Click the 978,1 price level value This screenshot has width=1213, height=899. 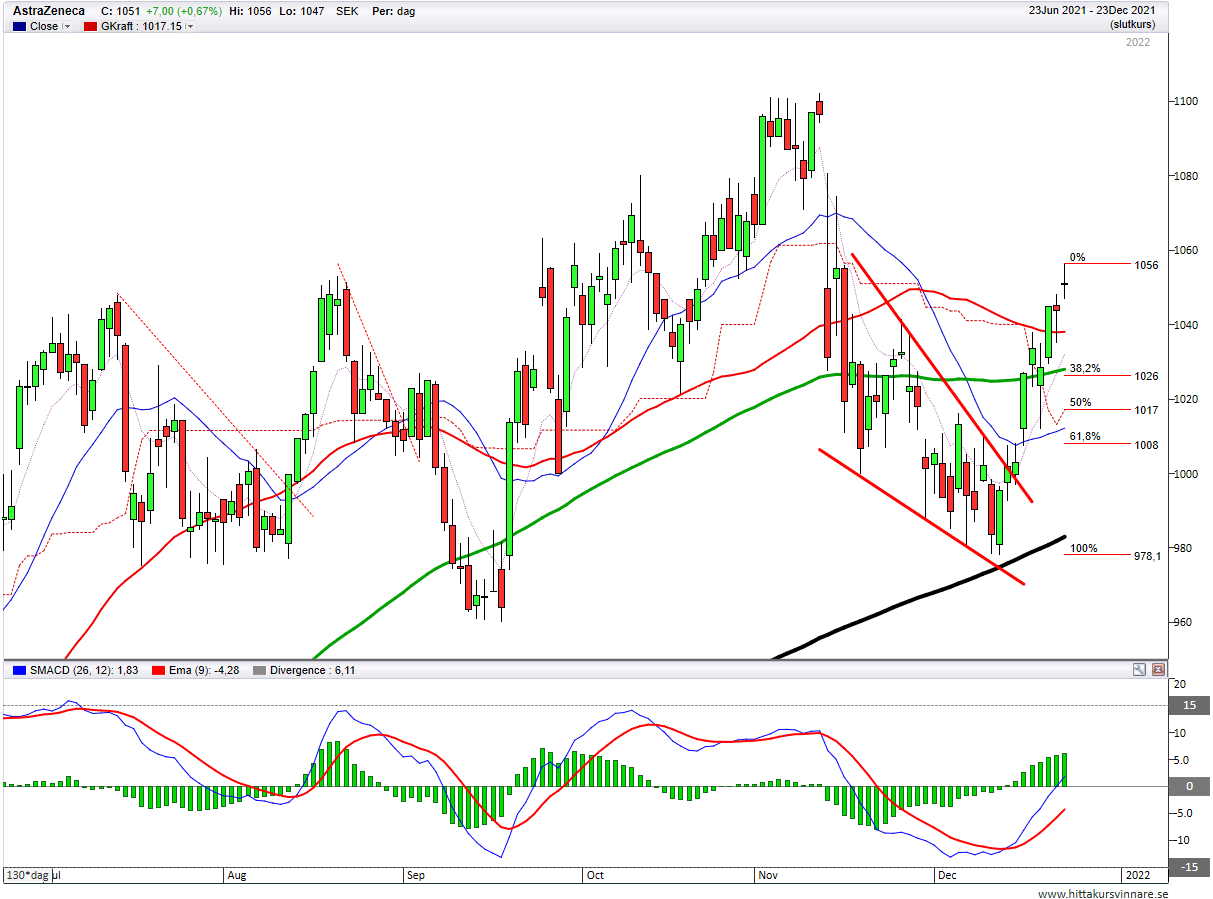click(x=1147, y=556)
